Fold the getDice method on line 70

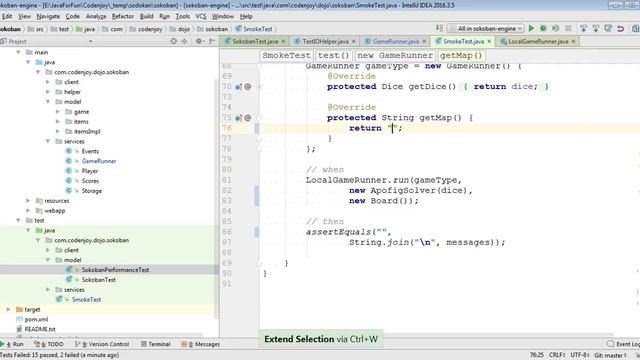(259, 87)
